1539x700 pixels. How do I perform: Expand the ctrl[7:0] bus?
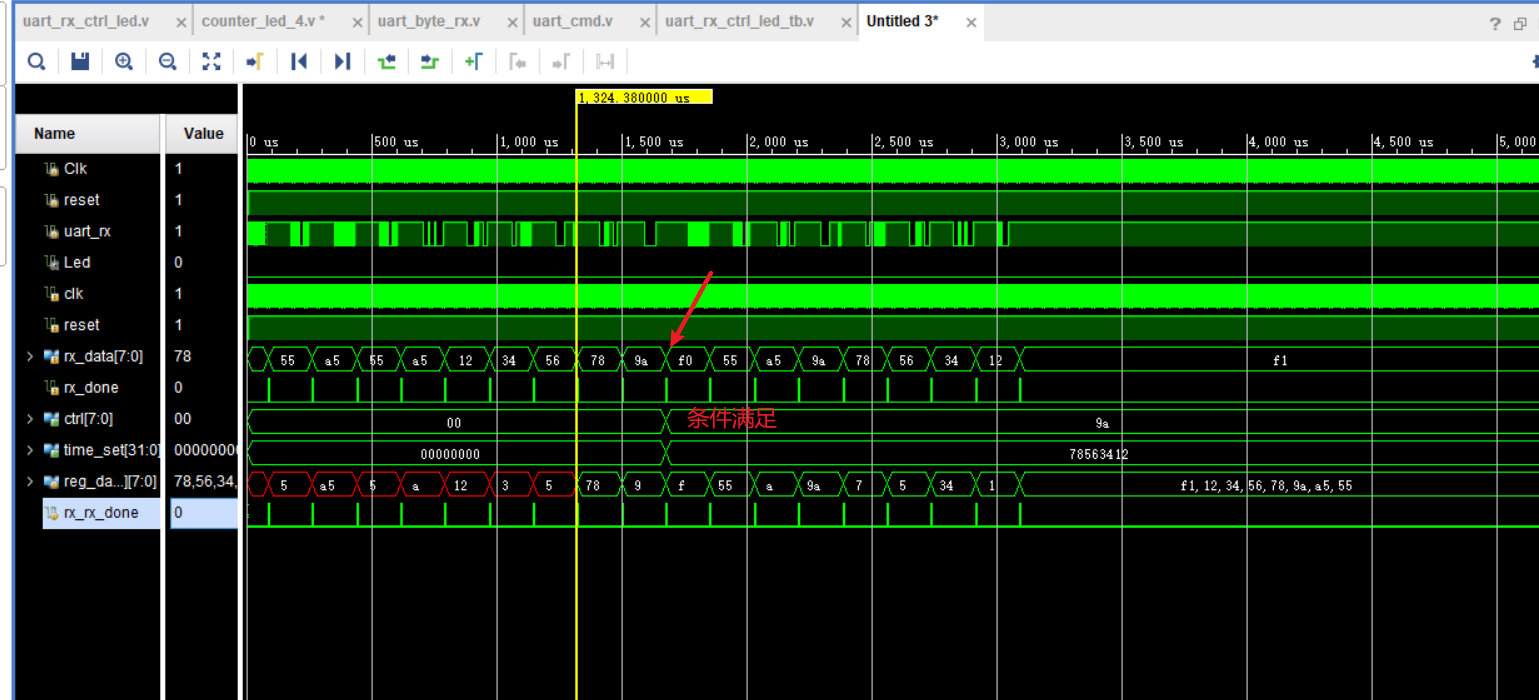coord(30,419)
